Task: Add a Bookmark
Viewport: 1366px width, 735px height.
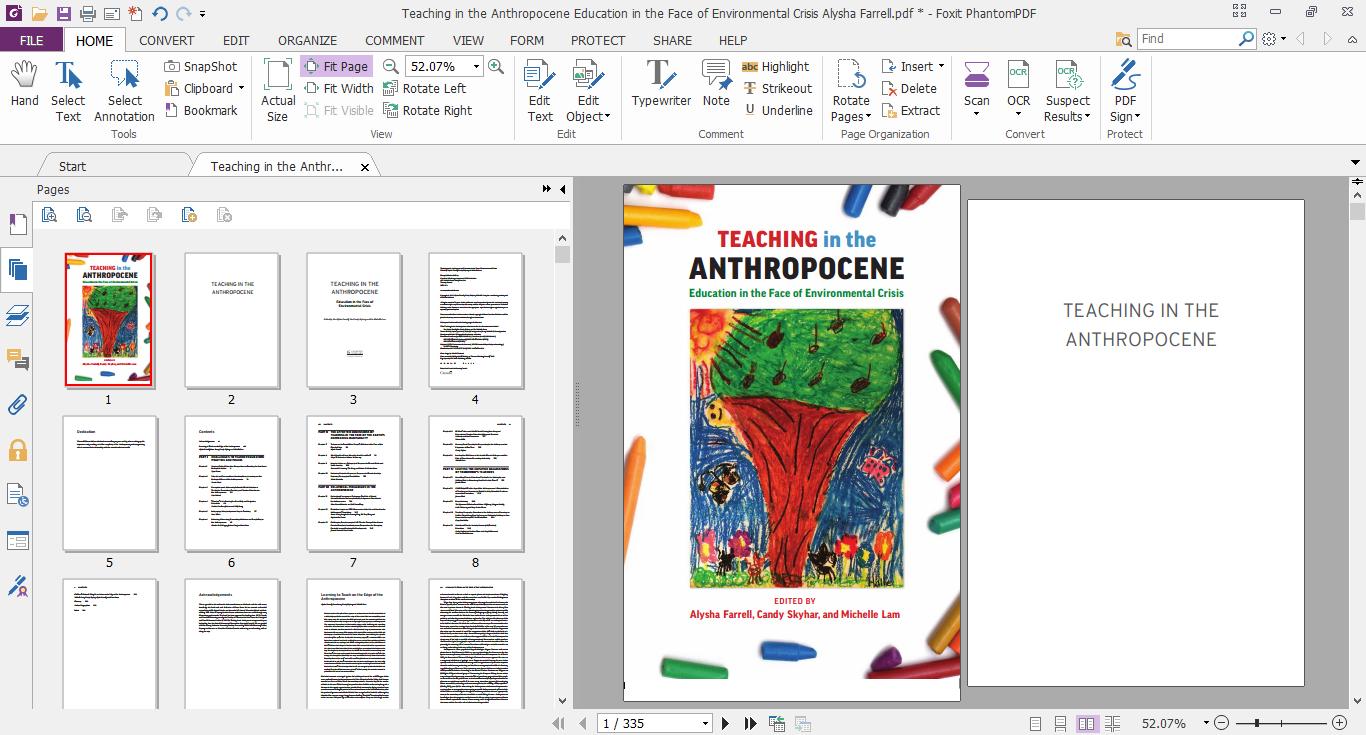Action: [201, 110]
